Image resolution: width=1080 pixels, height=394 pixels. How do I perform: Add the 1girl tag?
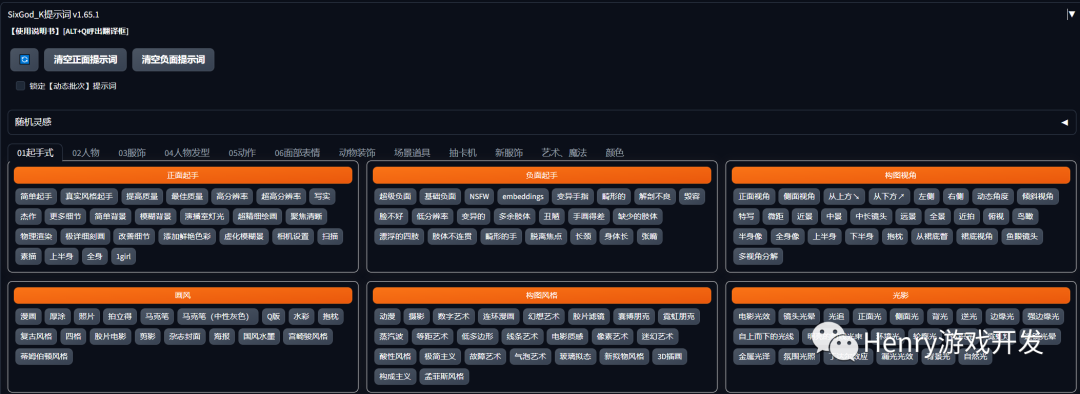(x=123, y=256)
